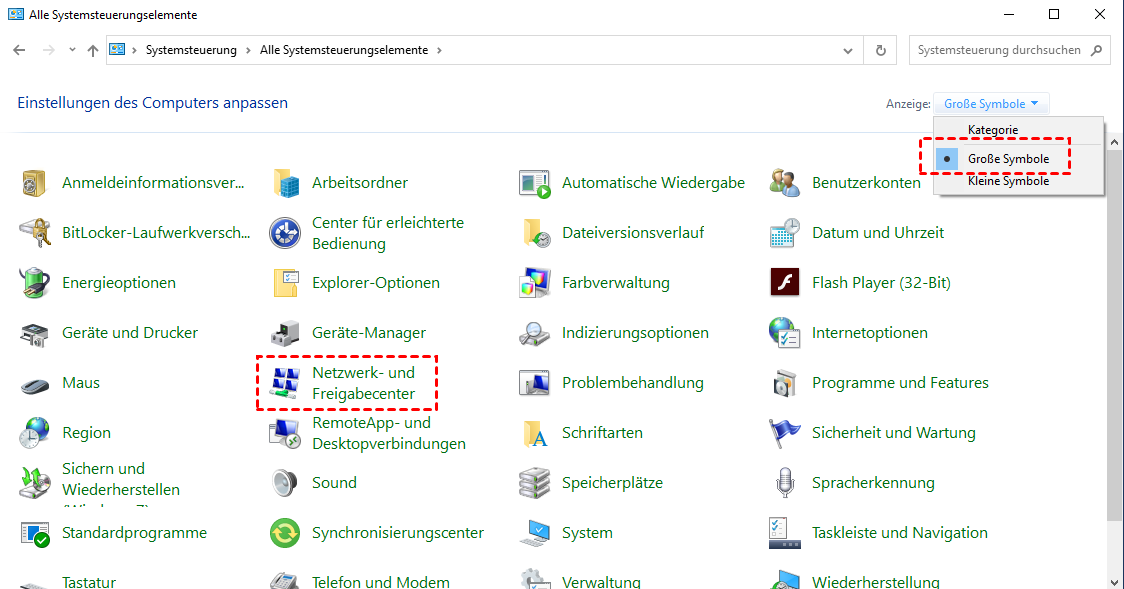Screen dimensions: 1124x589
Task: Expand the recent locations chevron
Action: click(x=72, y=50)
